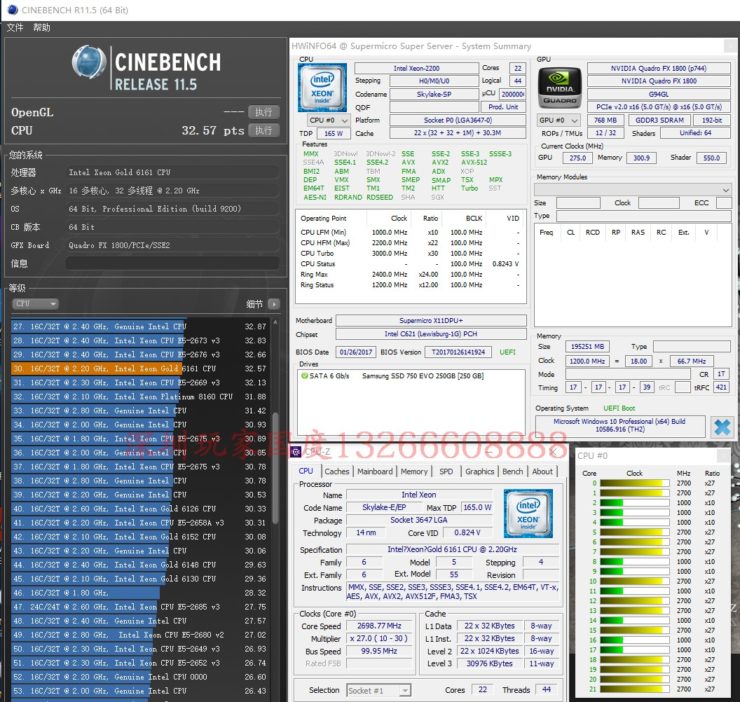Click the Intel C621 (Lewisburg-1G) PCH chipset field
The height and width of the screenshot is (702, 740).
[x=431, y=334]
